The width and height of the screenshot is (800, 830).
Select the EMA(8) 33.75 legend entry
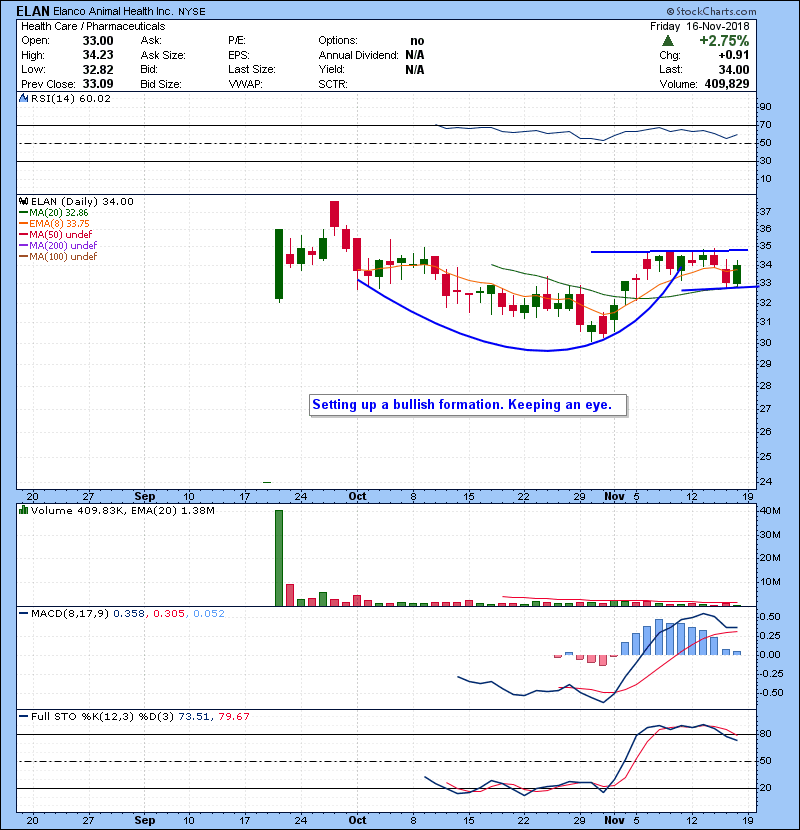[x=55, y=224]
